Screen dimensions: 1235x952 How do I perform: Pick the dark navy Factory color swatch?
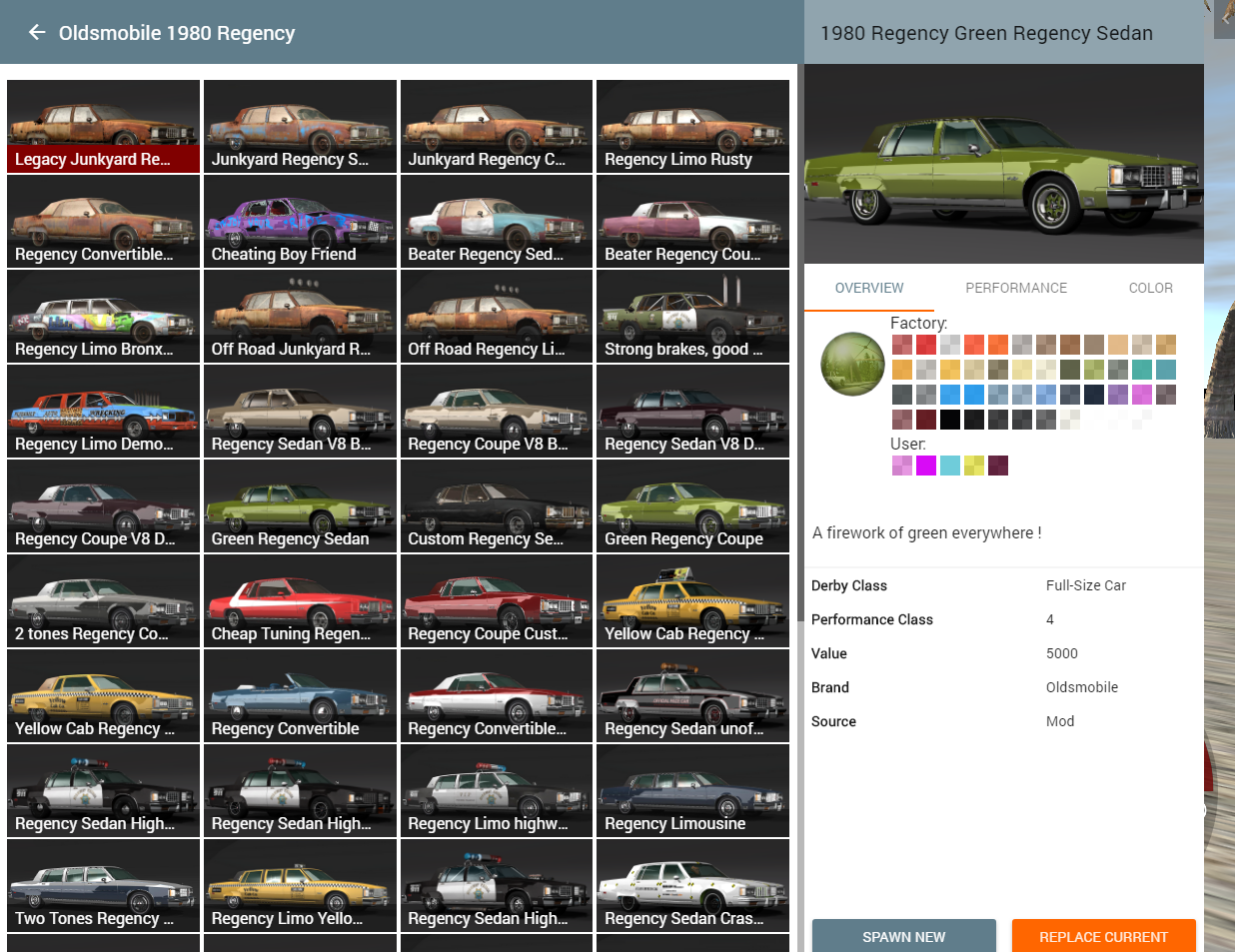[1094, 395]
